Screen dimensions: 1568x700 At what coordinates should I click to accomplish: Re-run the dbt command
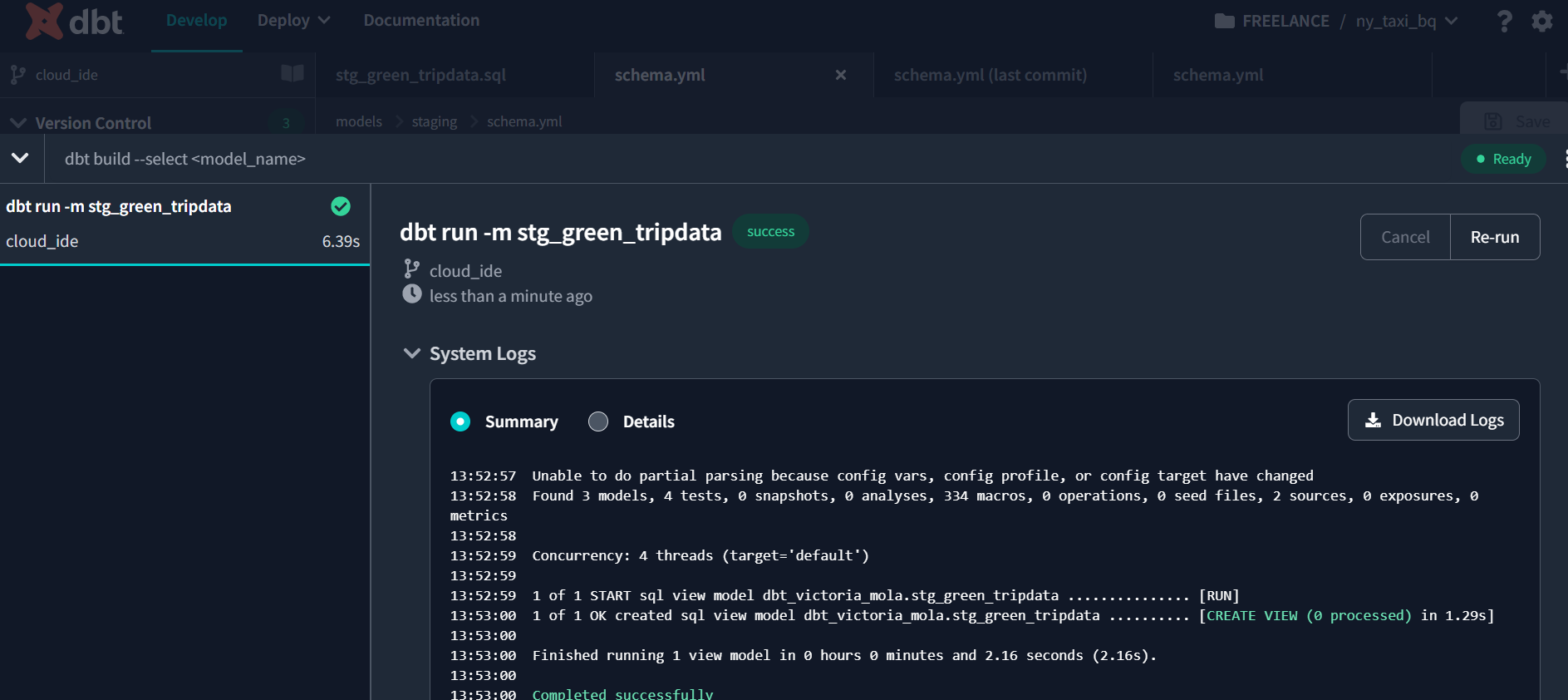pyautogui.click(x=1495, y=237)
